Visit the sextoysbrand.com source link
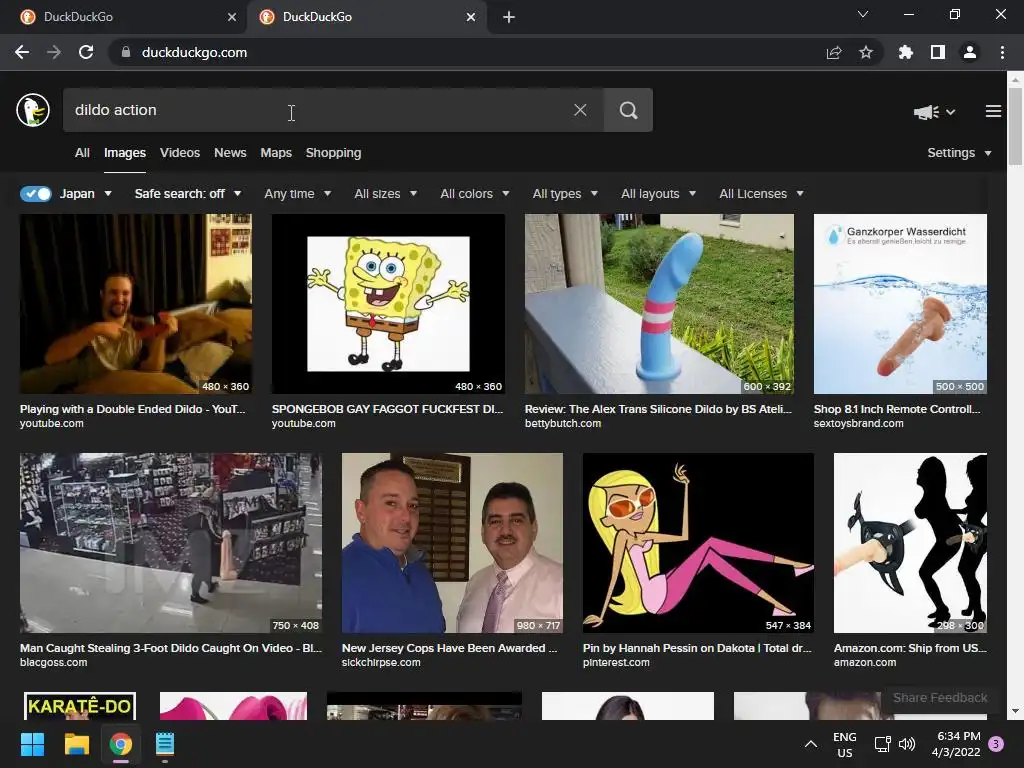 [x=859, y=423]
